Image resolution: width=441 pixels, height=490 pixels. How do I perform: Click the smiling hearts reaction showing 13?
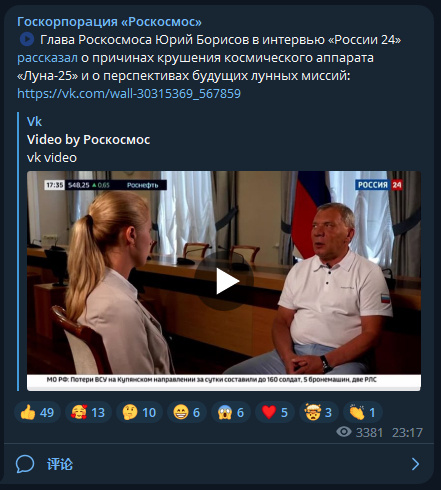pyautogui.click(x=88, y=412)
